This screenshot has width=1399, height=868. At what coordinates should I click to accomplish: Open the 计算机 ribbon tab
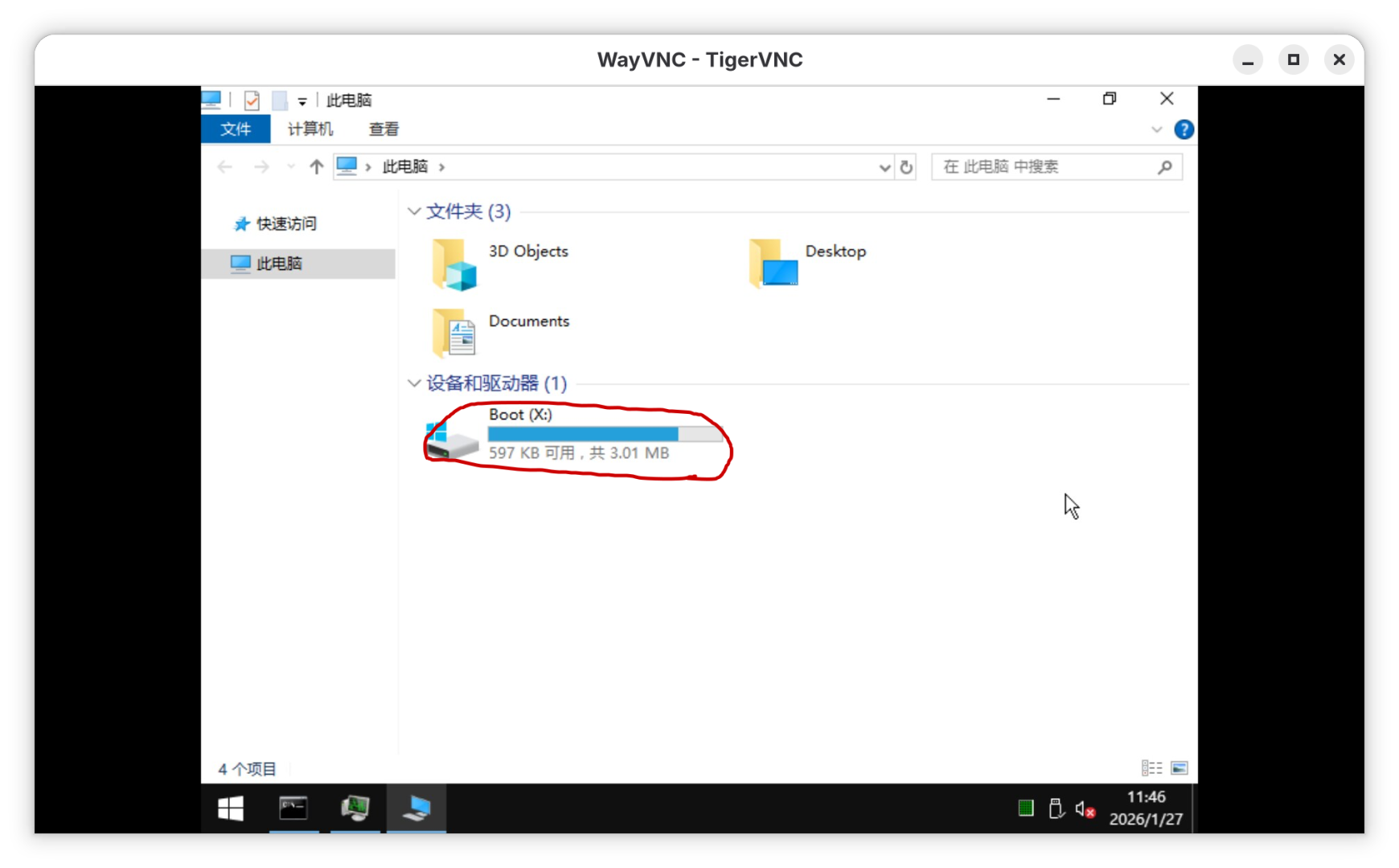coord(310,129)
